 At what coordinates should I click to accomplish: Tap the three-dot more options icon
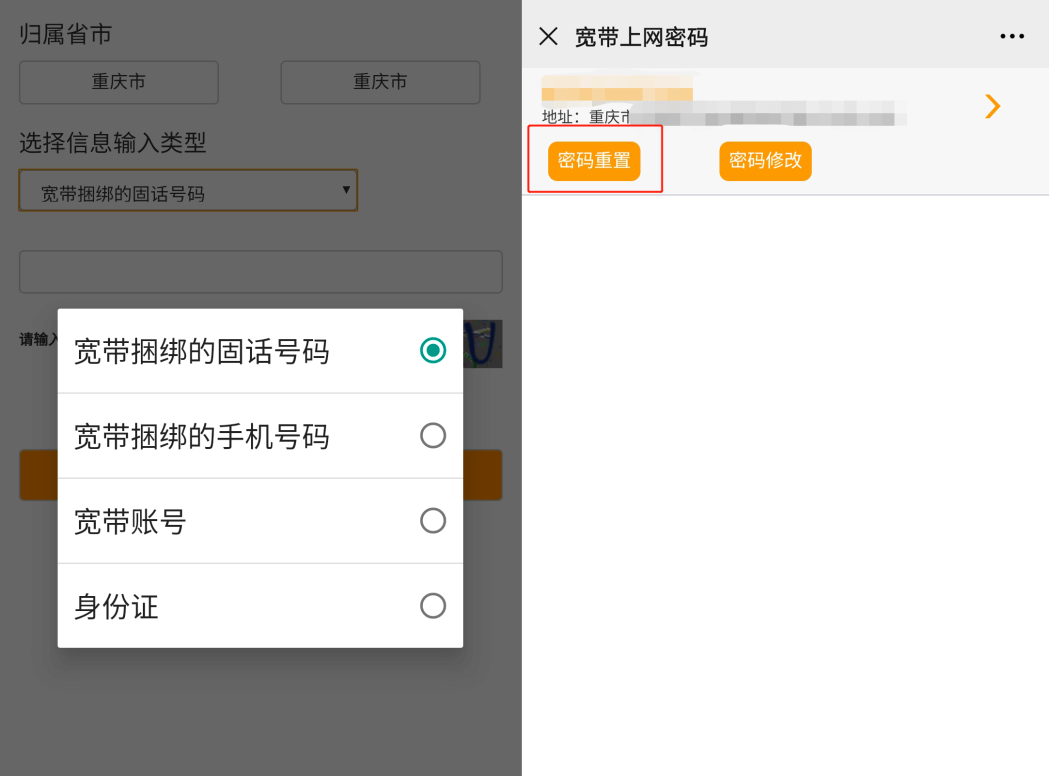click(x=1012, y=35)
